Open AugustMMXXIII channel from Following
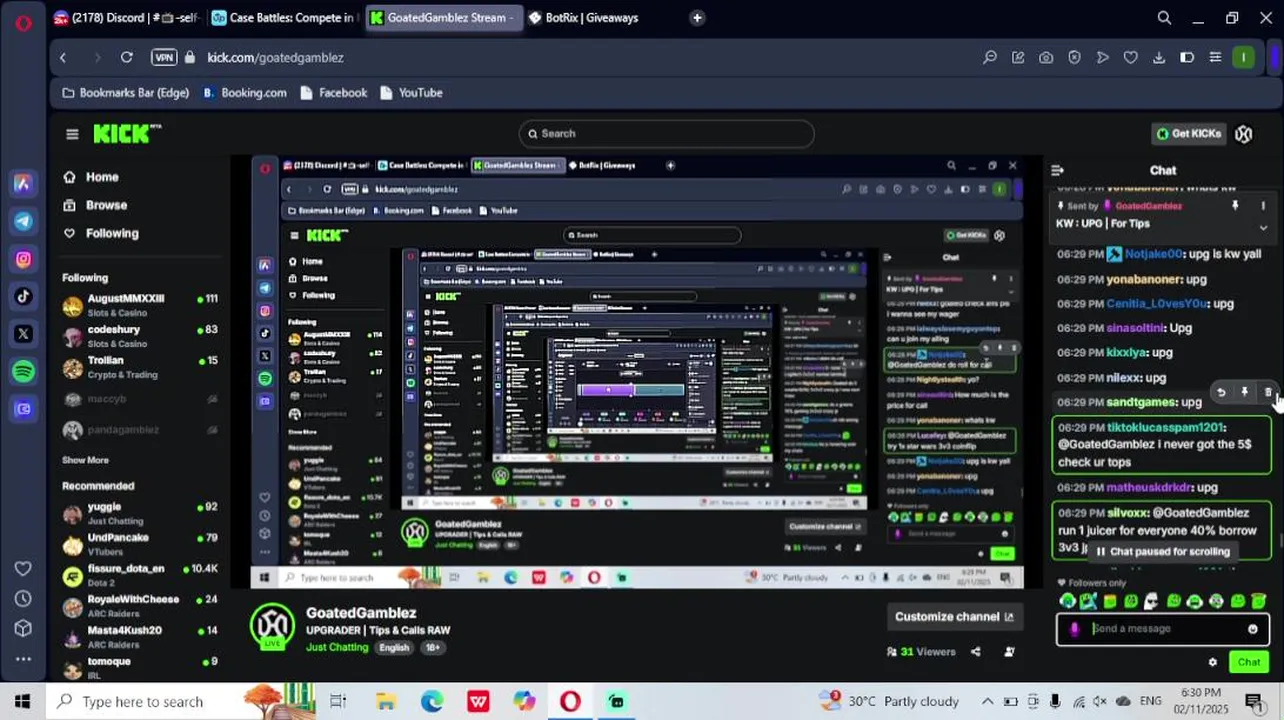Screen dimensions: 1284x720 tap(140, 305)
